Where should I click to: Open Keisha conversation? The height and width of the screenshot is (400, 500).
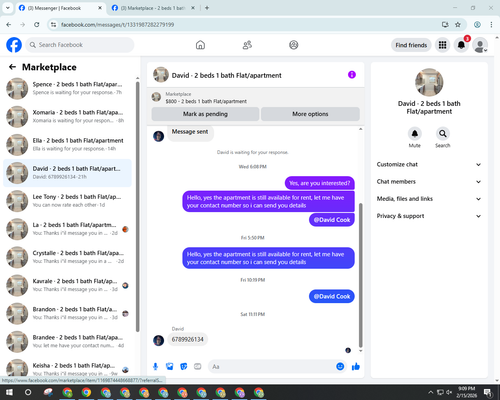pyautogui.click(x=68, y=368)
